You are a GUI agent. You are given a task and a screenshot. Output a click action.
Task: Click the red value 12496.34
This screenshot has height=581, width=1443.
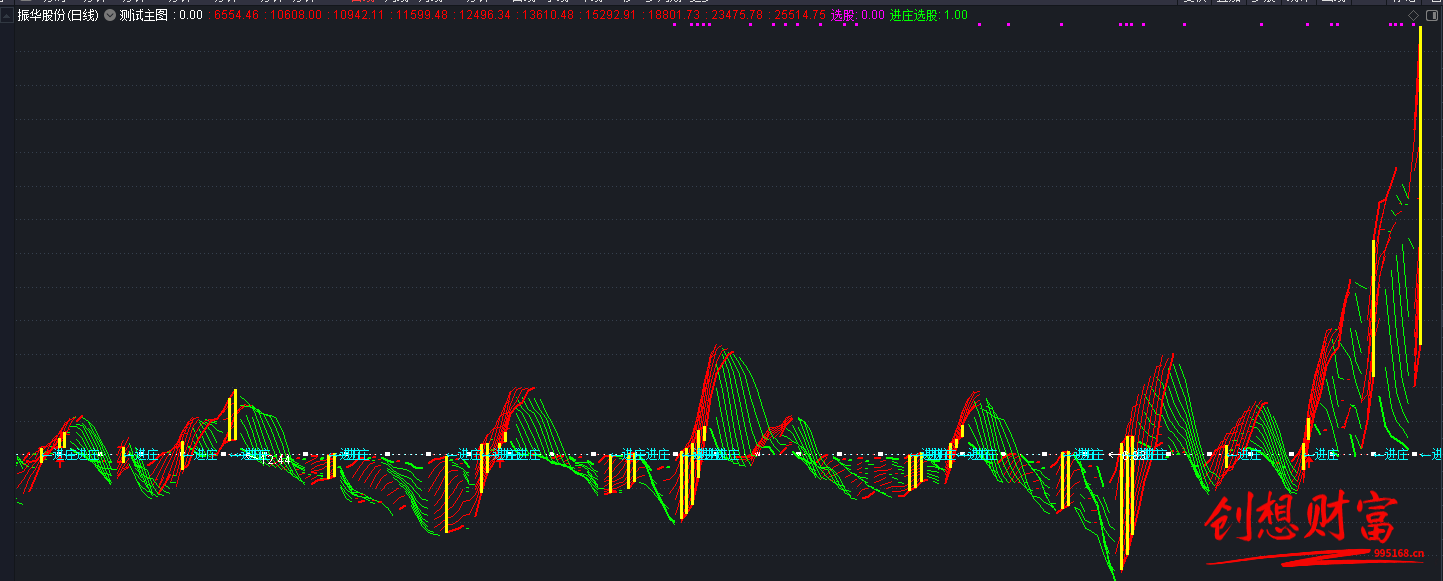click(x=484, y=15)
